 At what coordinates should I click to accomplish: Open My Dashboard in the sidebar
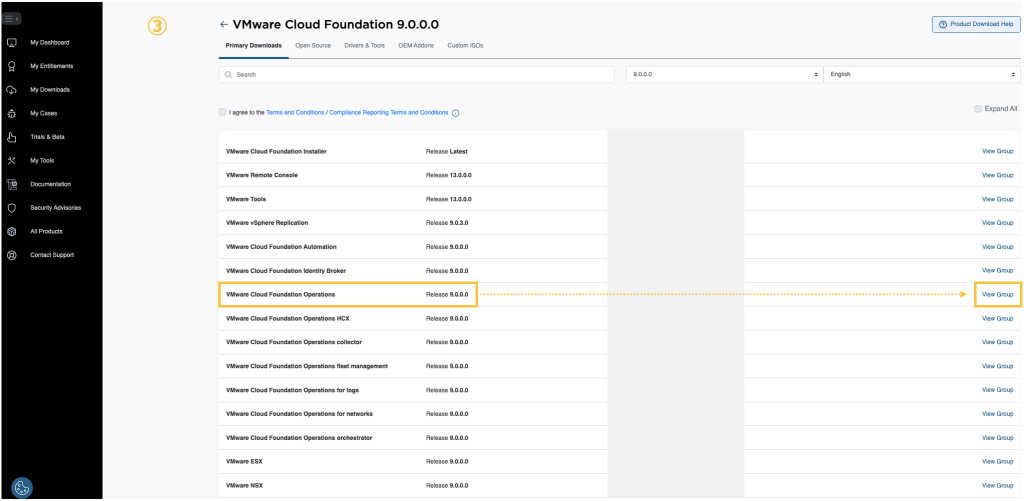[x=50, y=42]
